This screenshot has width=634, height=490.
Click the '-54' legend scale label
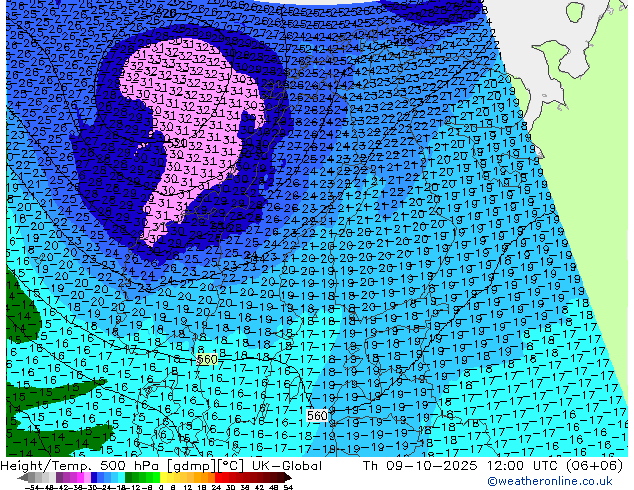click(31, 487)
